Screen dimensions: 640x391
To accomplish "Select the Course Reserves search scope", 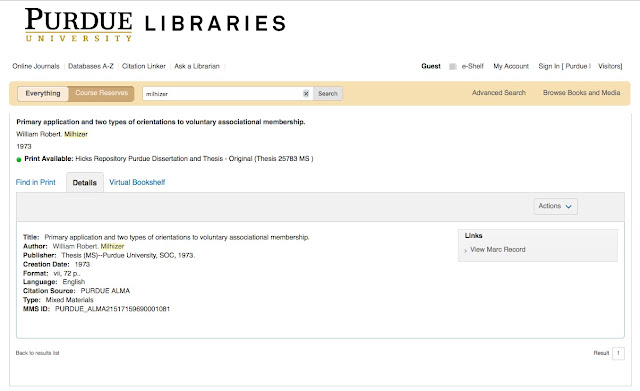I will pyautogui.click(x=101, y=93).
